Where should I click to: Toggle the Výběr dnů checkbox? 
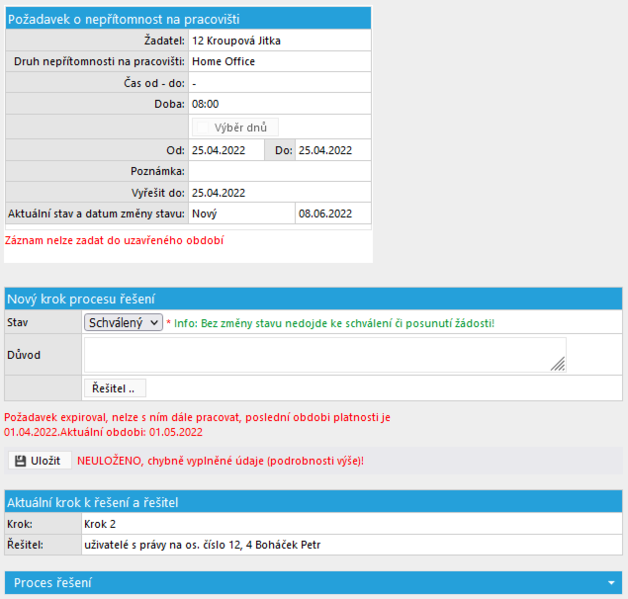202,128
